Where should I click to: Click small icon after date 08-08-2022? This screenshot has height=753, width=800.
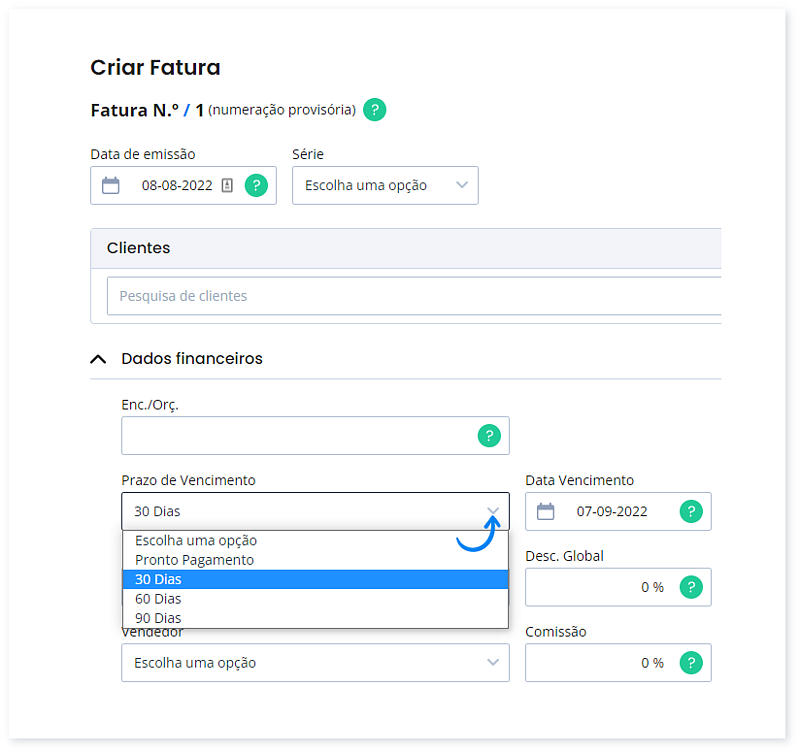(227, 185)
